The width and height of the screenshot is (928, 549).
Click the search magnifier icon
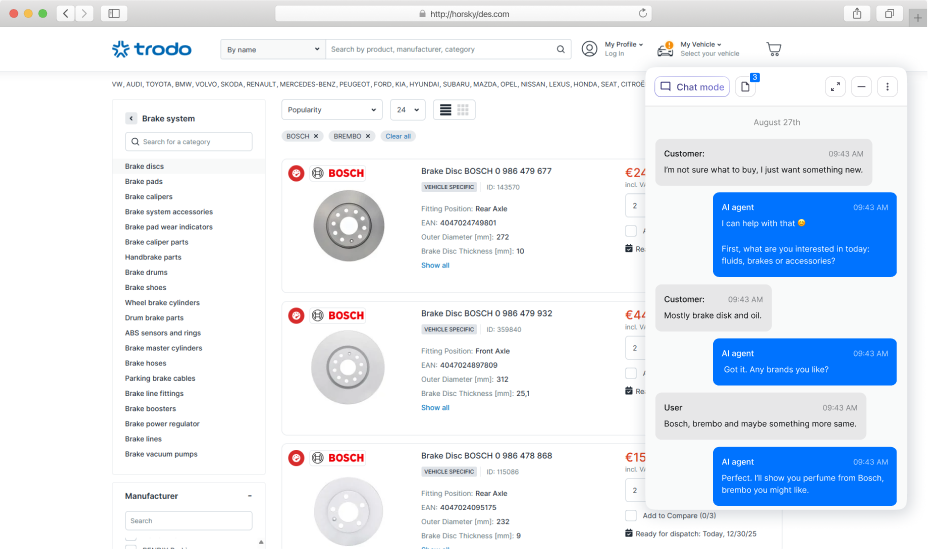pyautogui.click(x=562, y=49)
